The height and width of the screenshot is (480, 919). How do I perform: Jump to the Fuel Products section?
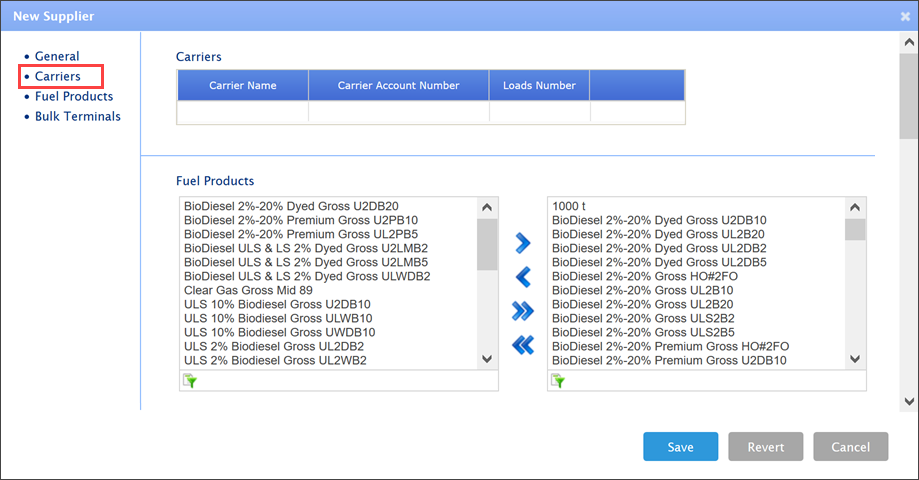74,96
